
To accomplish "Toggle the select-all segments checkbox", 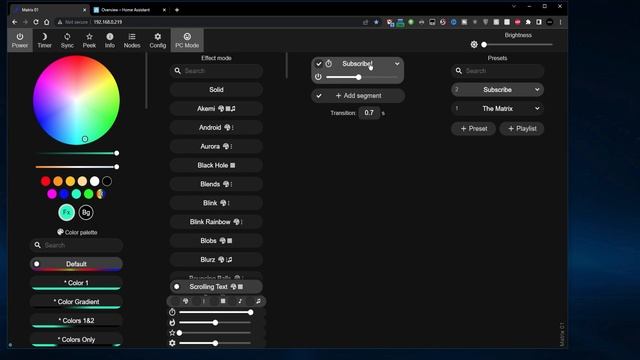I will 319,96.
